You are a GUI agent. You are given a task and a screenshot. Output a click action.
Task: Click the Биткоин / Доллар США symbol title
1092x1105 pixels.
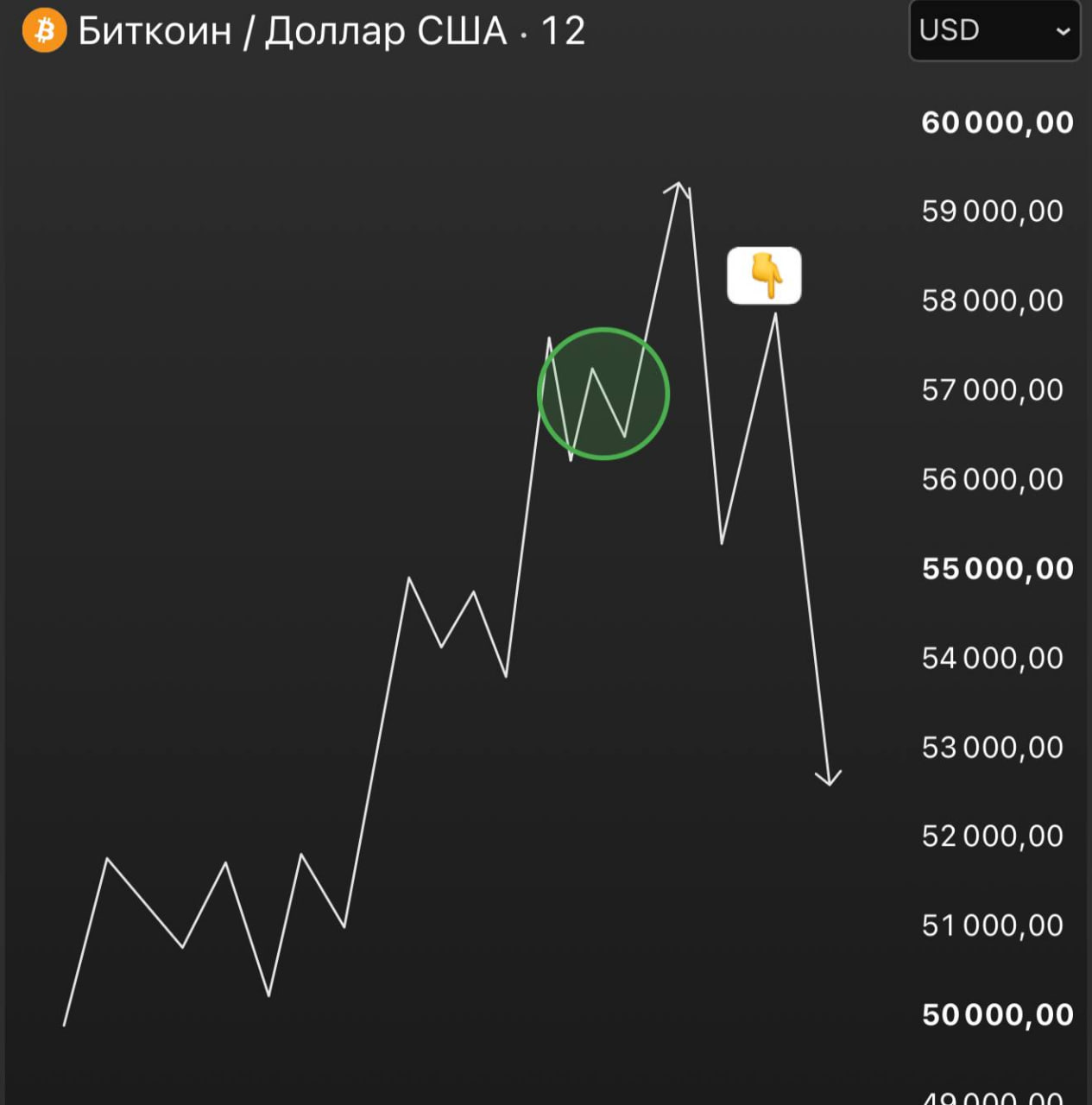pos(293,31)
